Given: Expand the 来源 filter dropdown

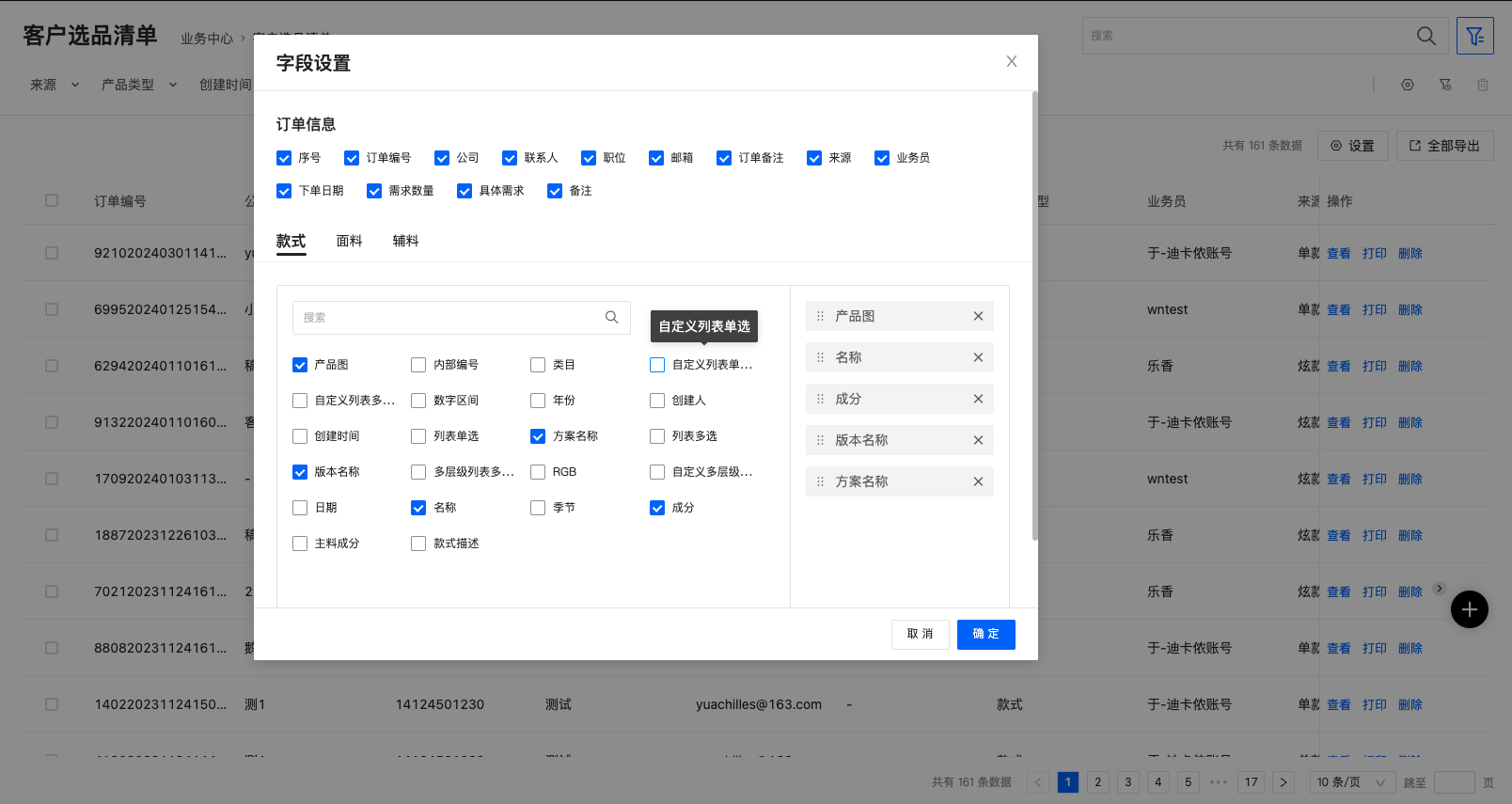Looking at the screenshot, I should pyautogui.click(x=55, y=85).
